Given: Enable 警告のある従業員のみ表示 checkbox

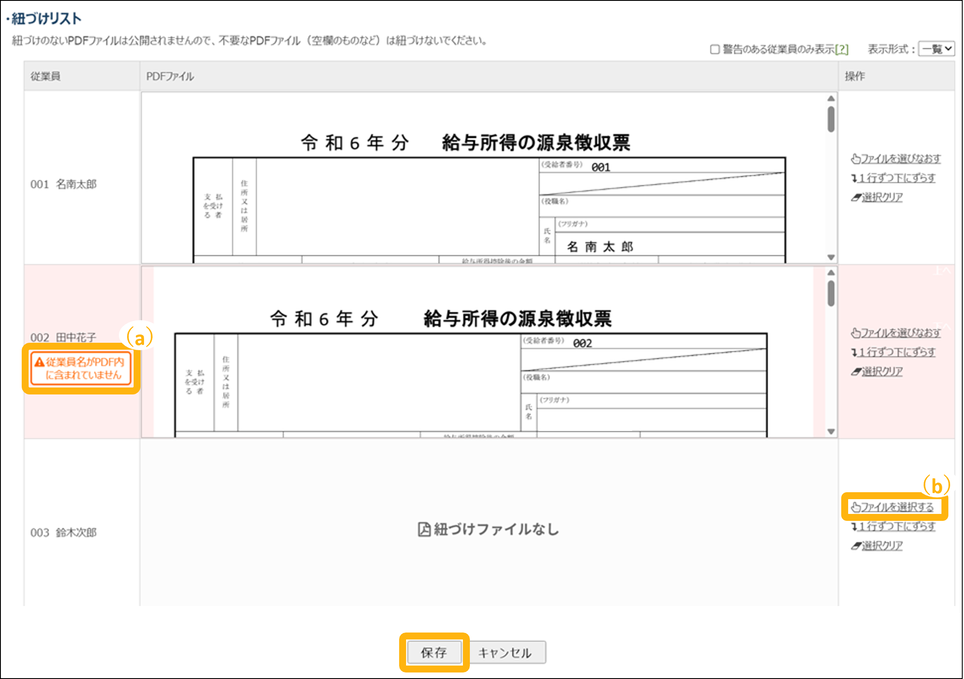Looking at the screenshot, I should pos(714,49).
